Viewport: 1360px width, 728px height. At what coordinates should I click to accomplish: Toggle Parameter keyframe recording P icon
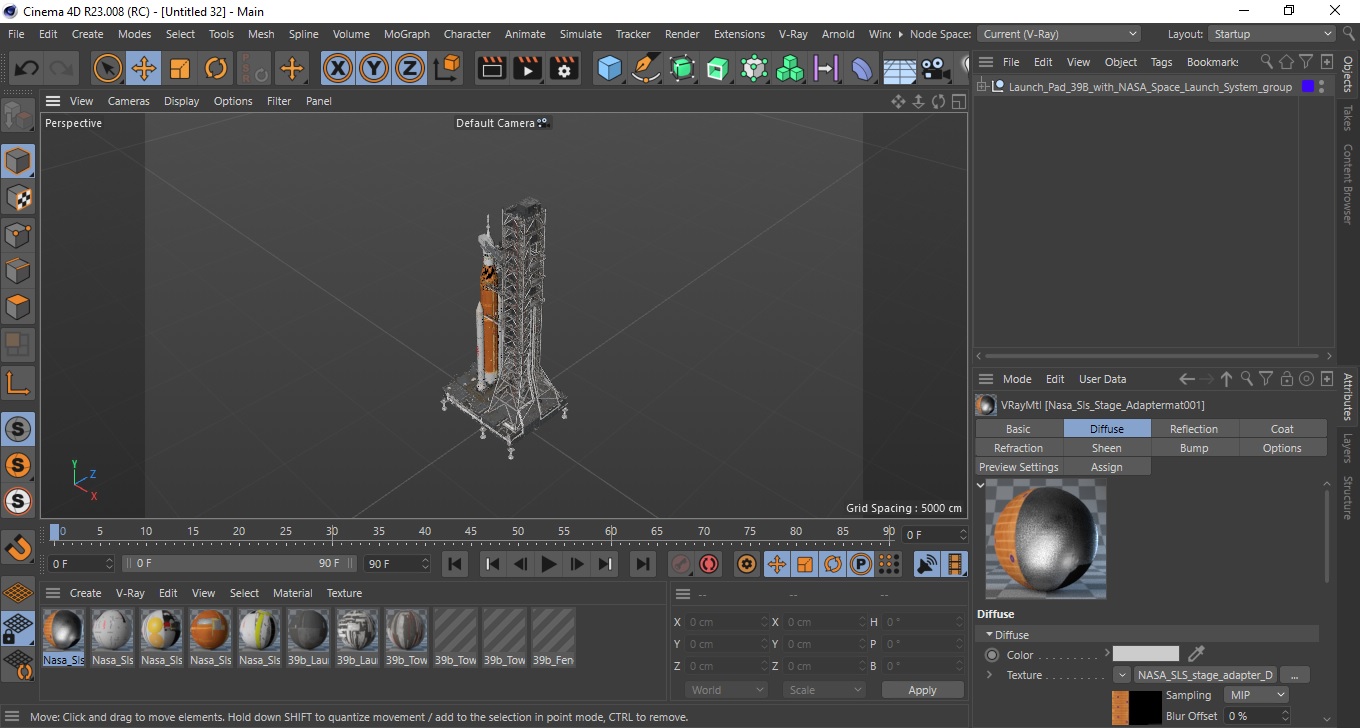click(x=860, y=564)
